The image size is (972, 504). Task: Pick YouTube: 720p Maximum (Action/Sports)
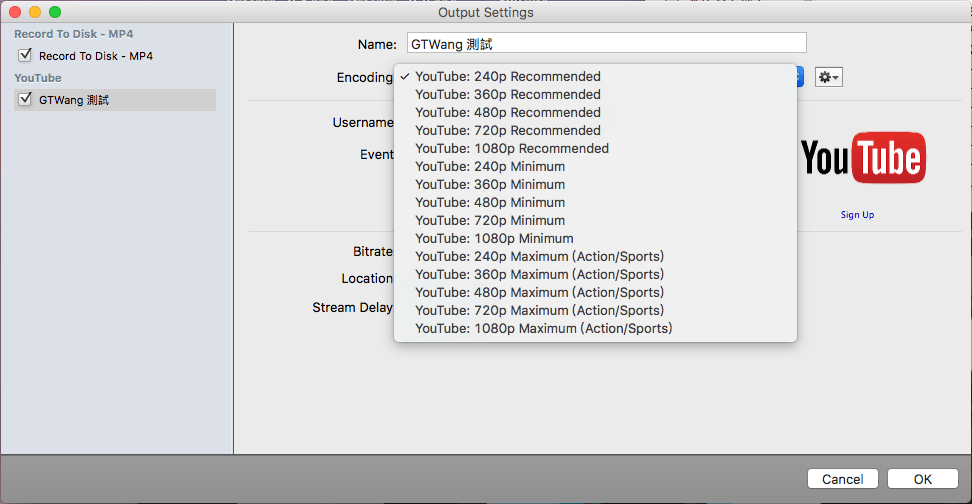pos(539,311)
